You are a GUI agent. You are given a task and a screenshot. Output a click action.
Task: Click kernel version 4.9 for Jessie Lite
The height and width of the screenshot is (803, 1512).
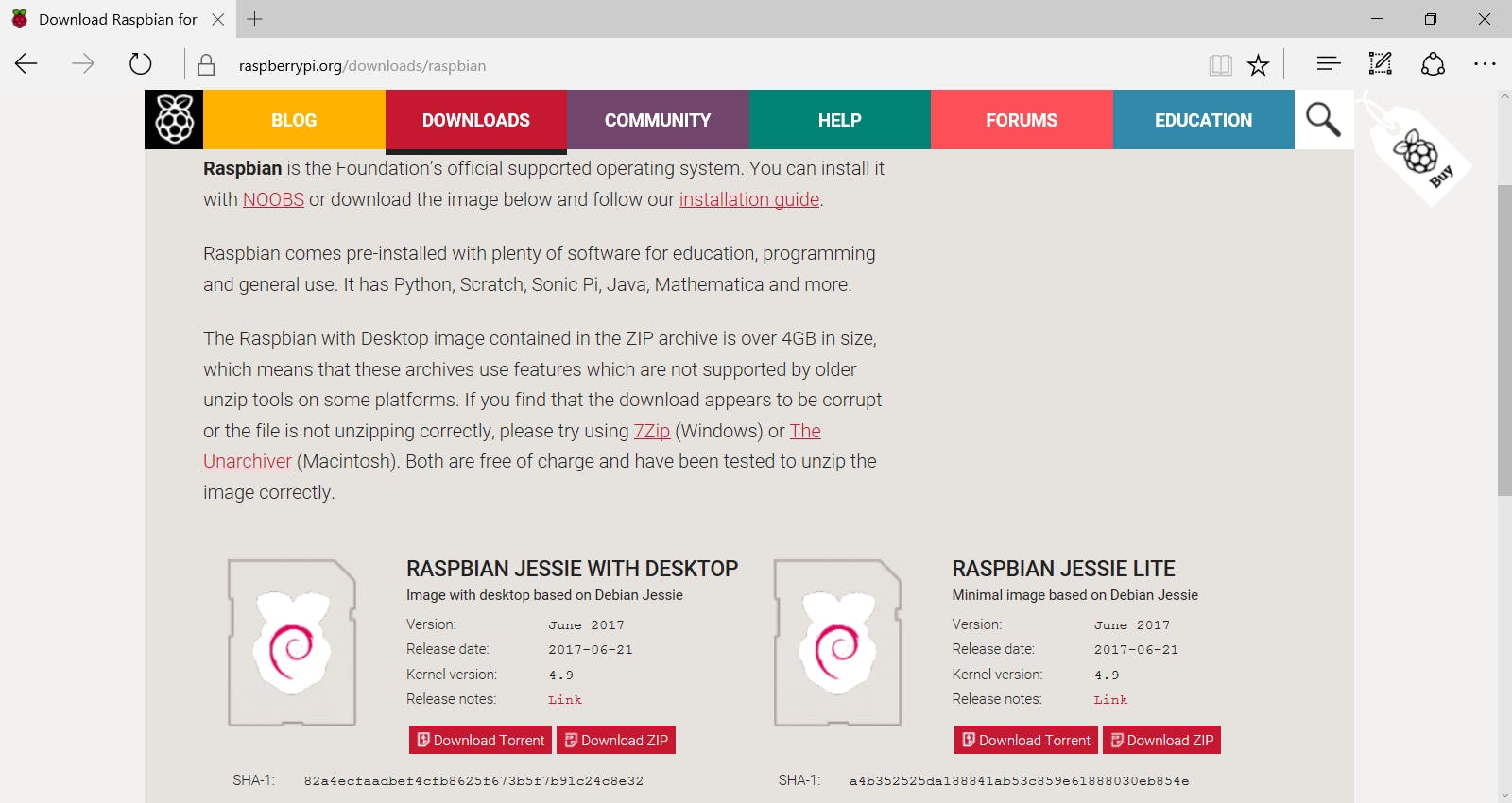click(1107, 675)
